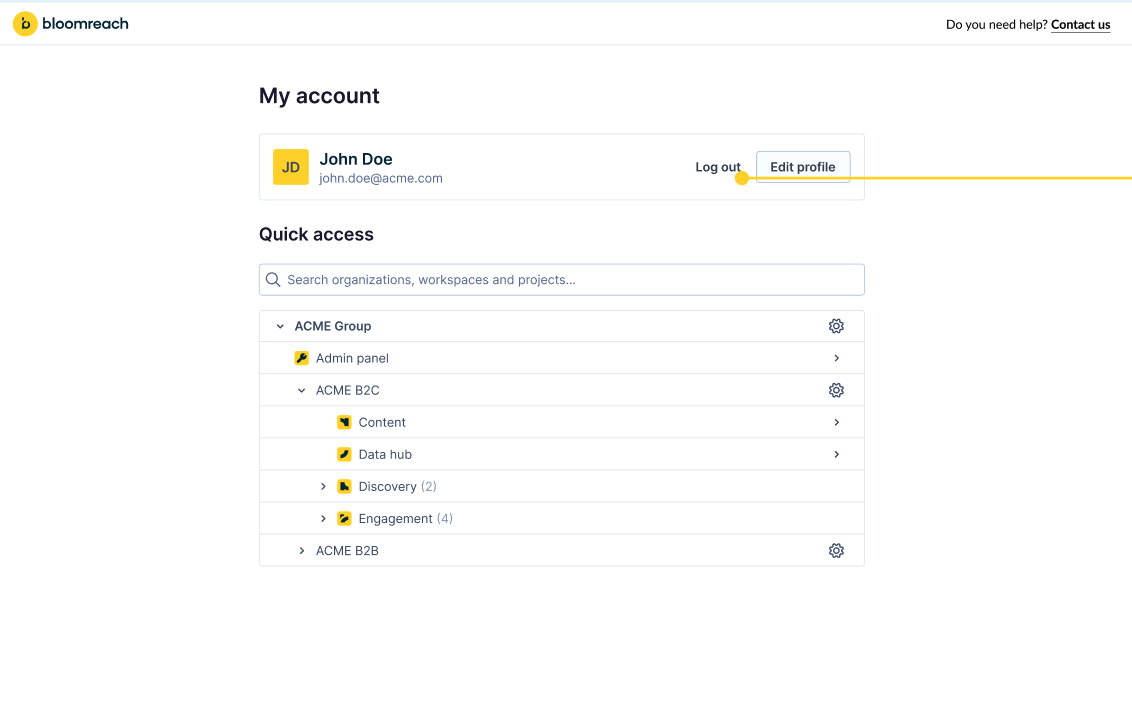This screenshot has width=1132, height=724.
Task: Click the Log out link
Action: [717, 167]
